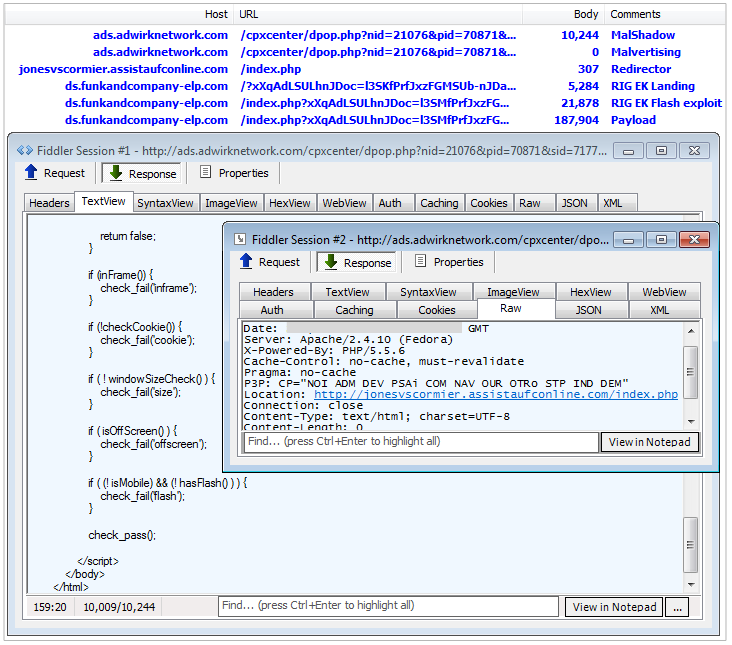732x645 pixels.
Task: Open Properties in Session #1 window
Action: pyautogui.click(x=206, y=173)
